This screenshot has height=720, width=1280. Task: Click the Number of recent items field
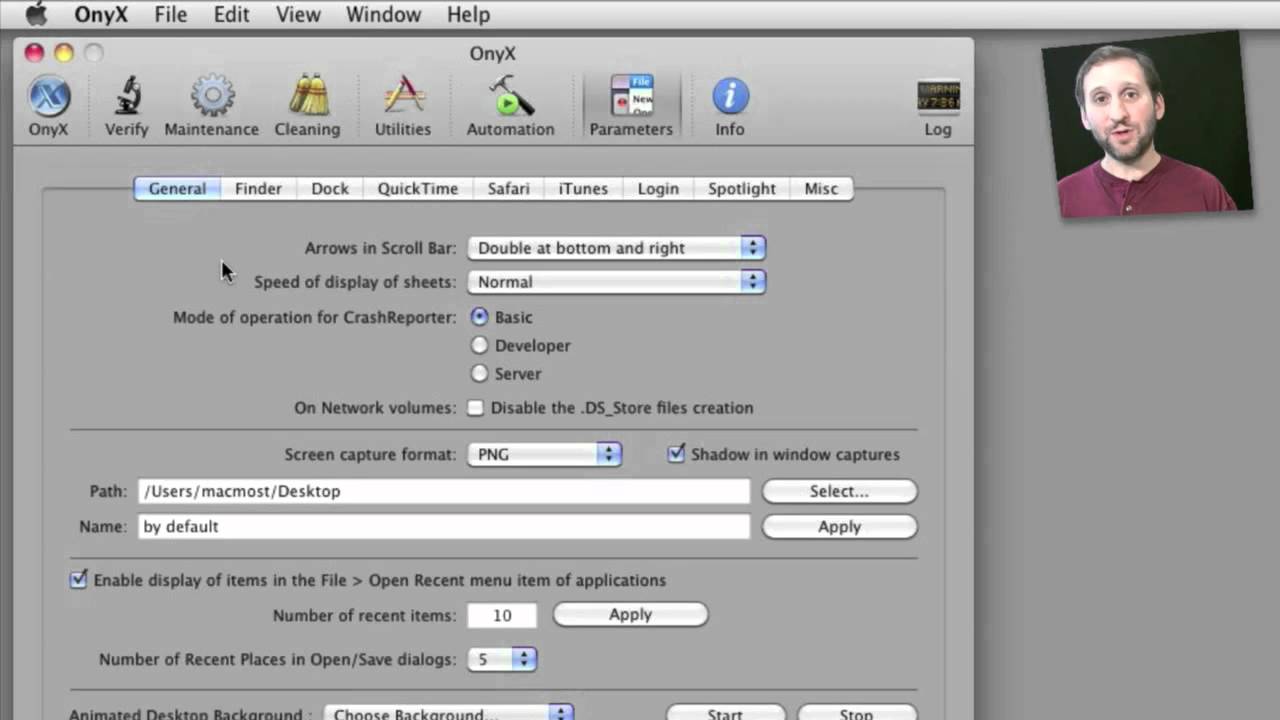point(502,615)
